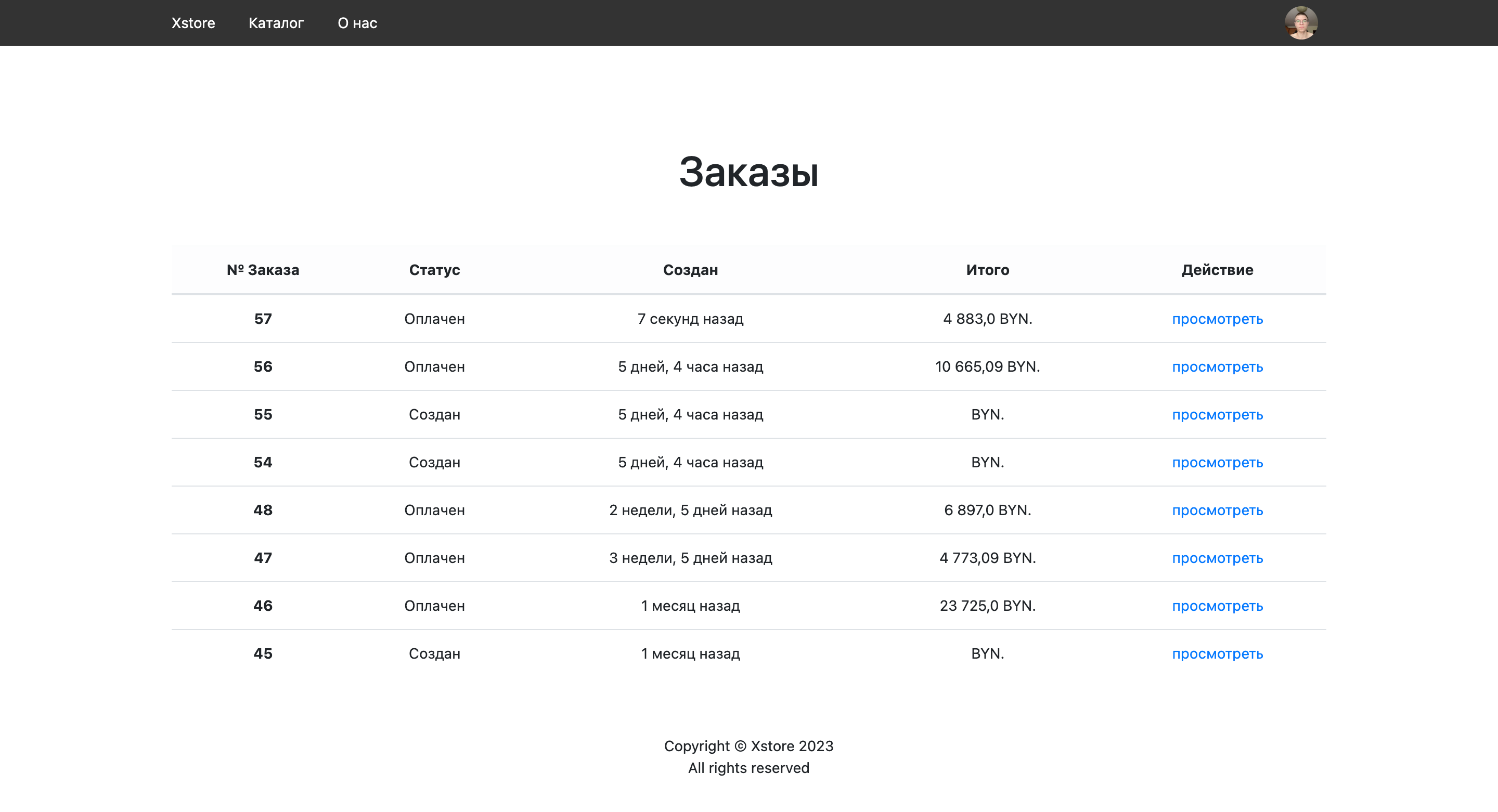Screen dimensions: 1498x812
Task: Click the total 23 725,0 BYN.
Action: [987, 606]
